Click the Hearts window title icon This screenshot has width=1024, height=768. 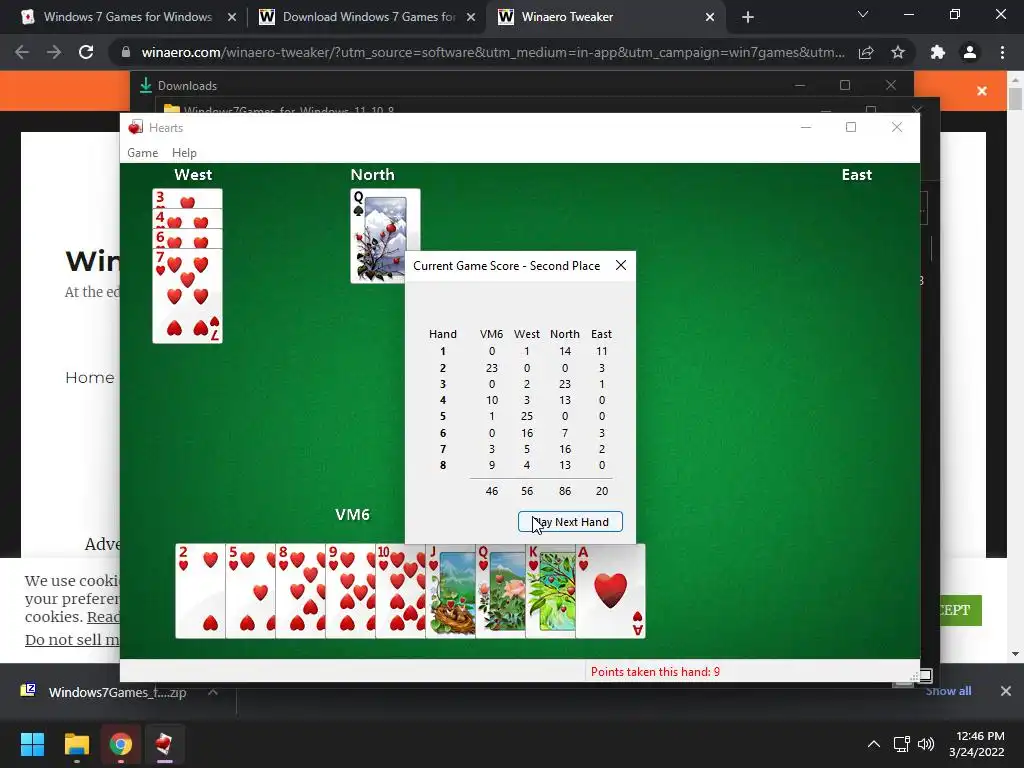[x=135, y=127]
